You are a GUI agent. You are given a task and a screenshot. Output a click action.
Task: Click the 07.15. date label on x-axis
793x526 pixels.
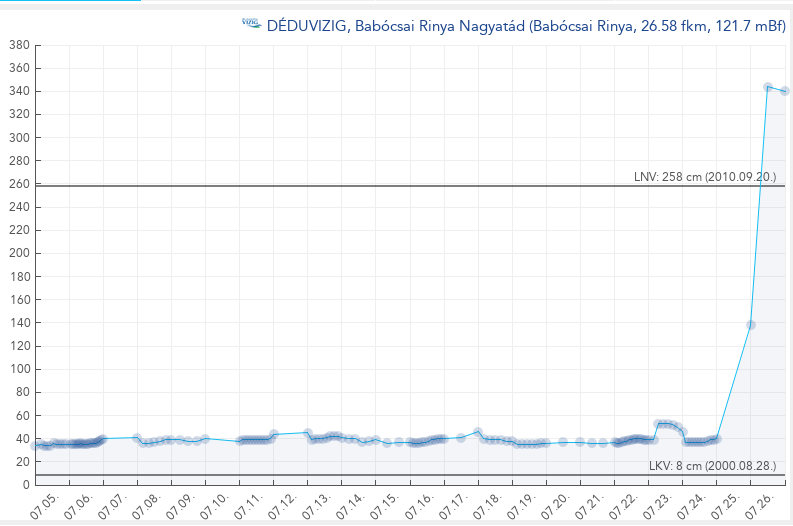click(x=385, y=503)
